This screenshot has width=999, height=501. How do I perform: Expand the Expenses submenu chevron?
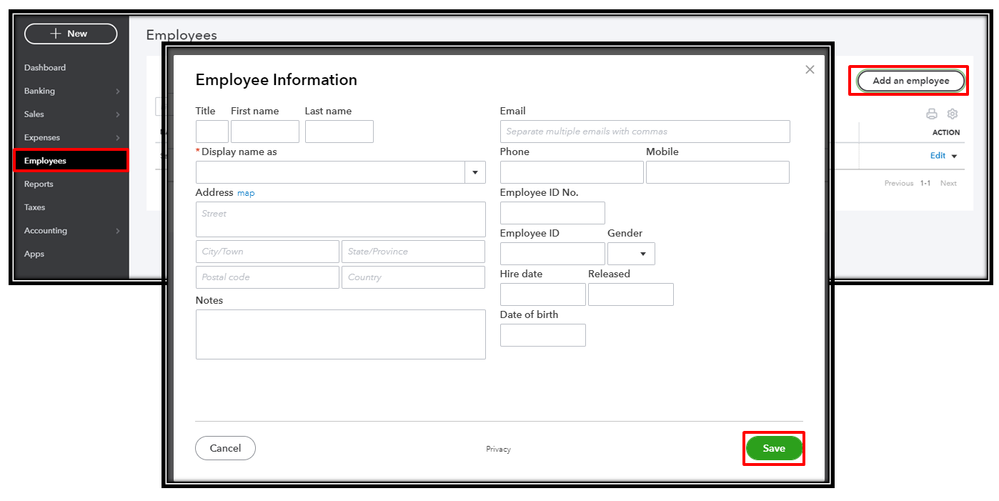pos(118,138)
